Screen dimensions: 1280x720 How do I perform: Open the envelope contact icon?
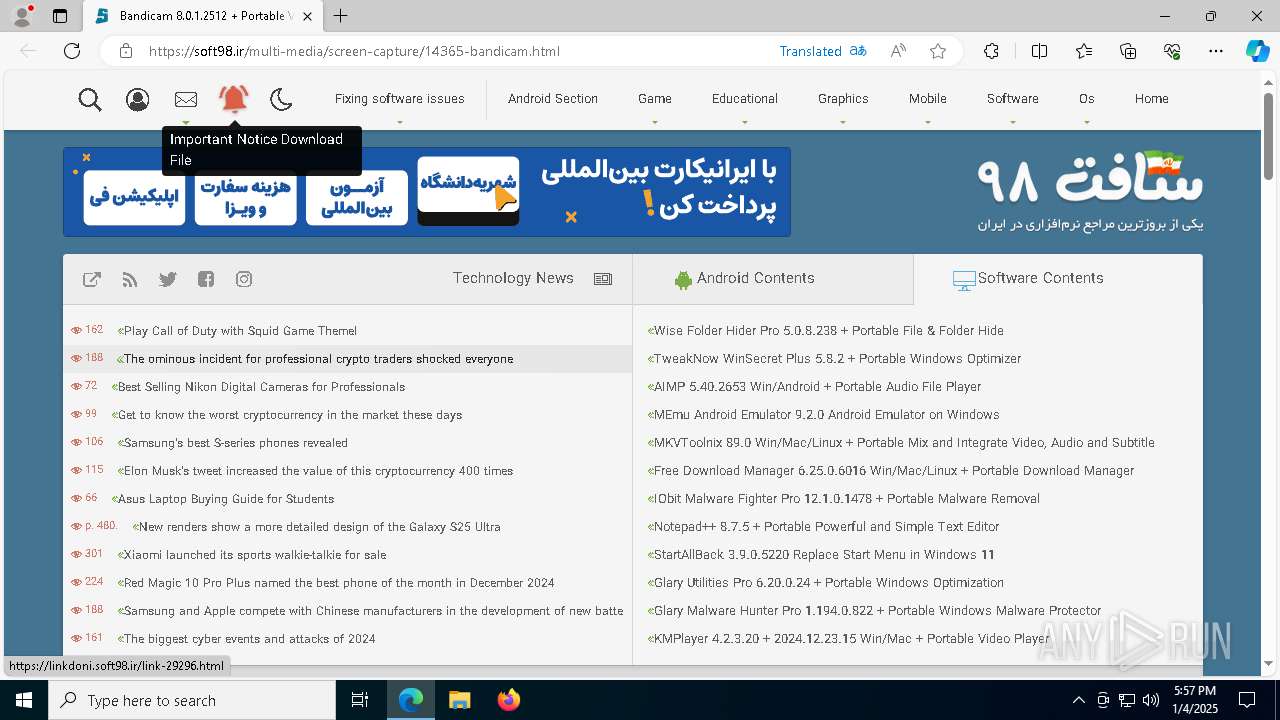186,99
